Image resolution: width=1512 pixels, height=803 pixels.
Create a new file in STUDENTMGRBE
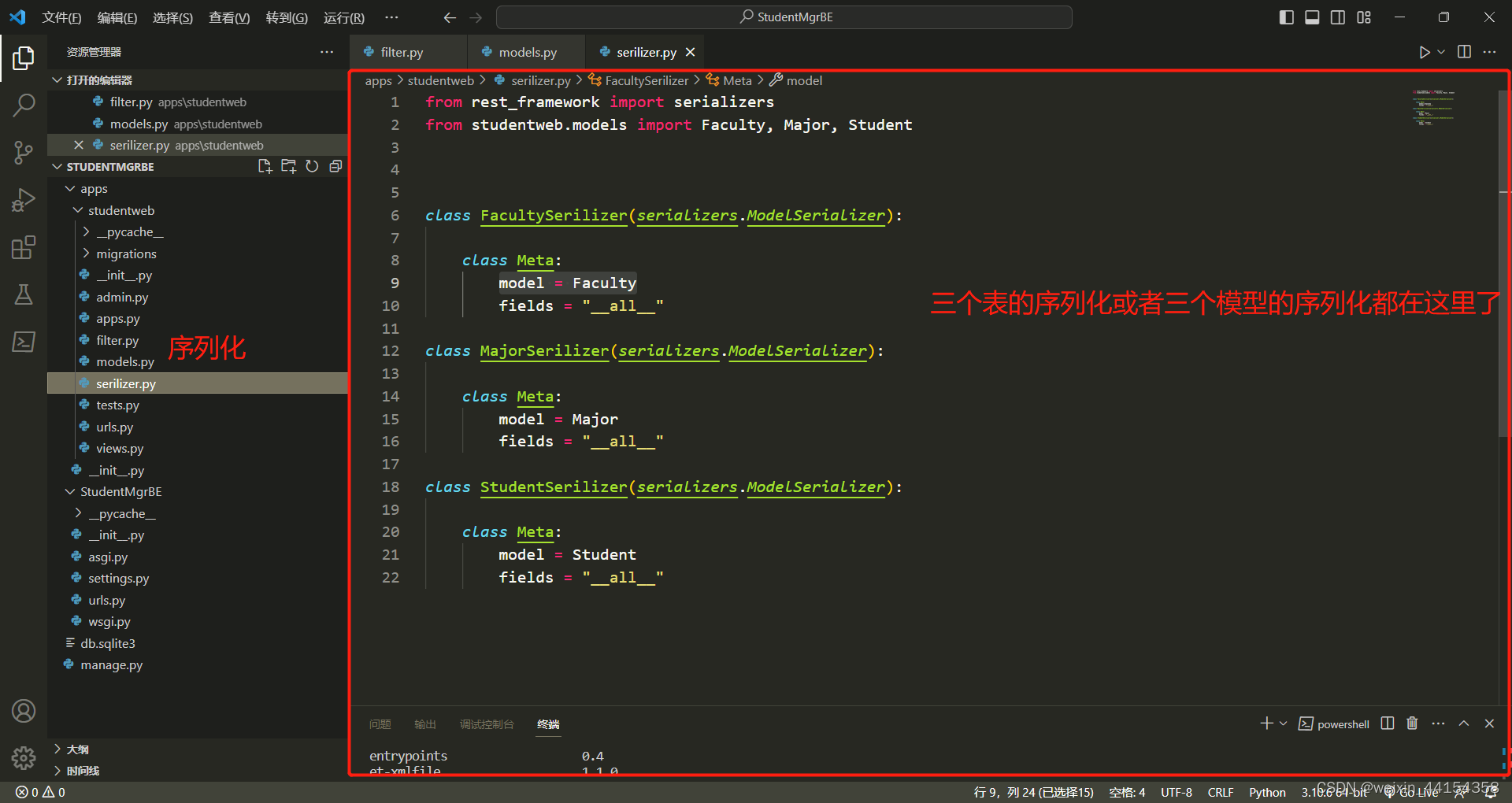point(265,166)
